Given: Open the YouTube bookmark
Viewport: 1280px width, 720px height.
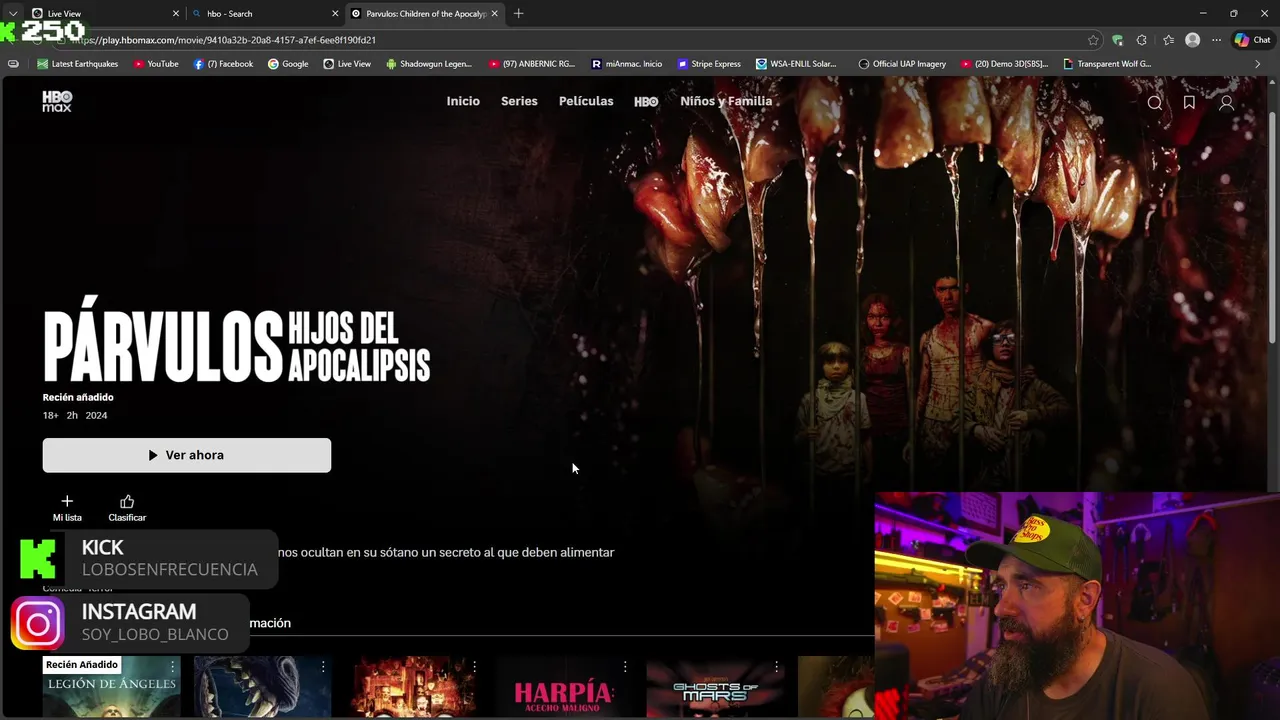Looking at the screenshot, I should click(156, 64).
